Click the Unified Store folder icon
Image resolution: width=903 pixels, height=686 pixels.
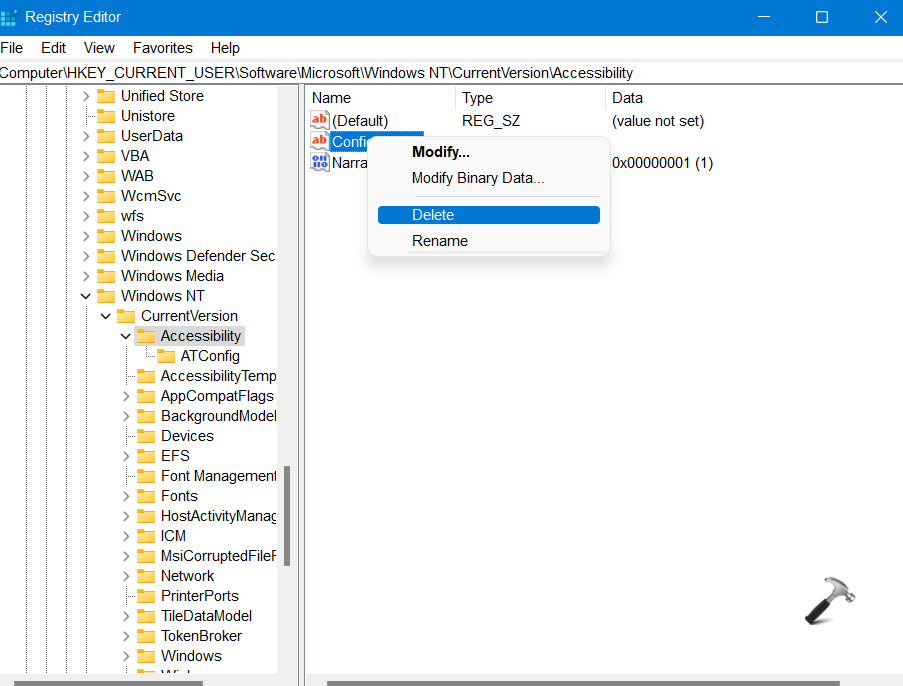[106, 96]
